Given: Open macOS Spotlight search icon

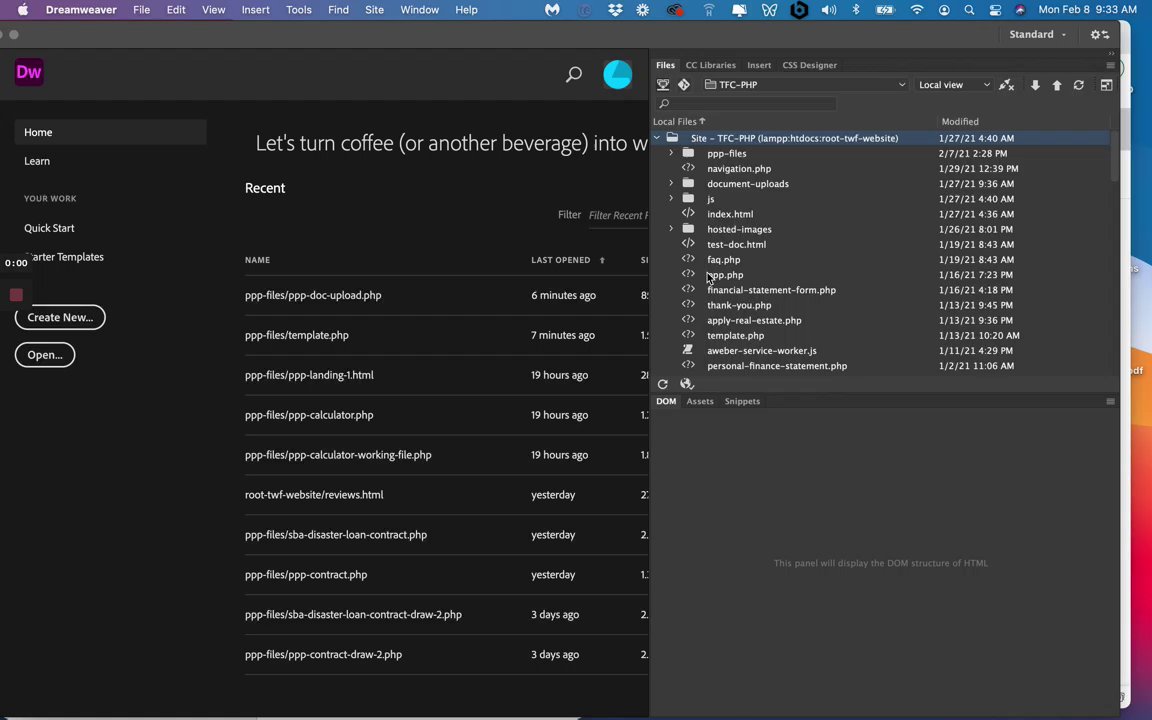Looking at the screenshot, I should tap(969, 10).
